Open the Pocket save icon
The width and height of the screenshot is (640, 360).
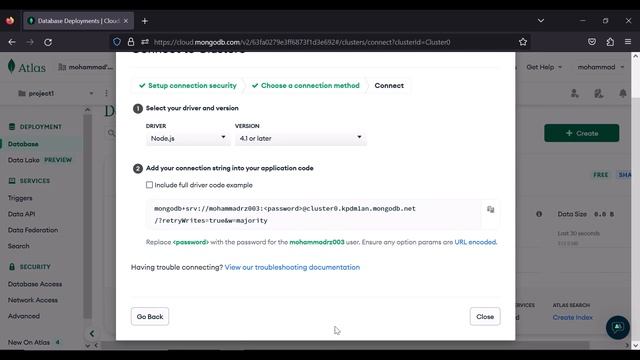[592, 42]
